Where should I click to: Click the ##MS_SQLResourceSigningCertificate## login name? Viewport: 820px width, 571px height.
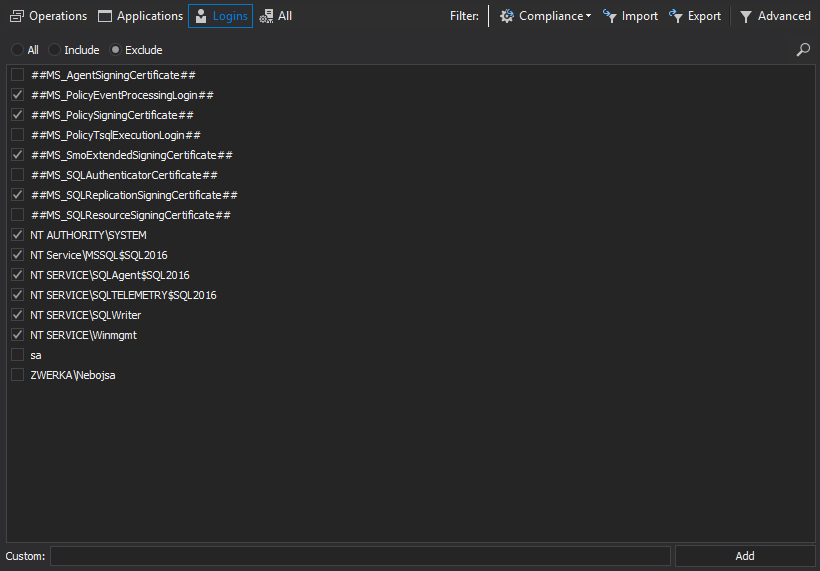click(131, 215)
